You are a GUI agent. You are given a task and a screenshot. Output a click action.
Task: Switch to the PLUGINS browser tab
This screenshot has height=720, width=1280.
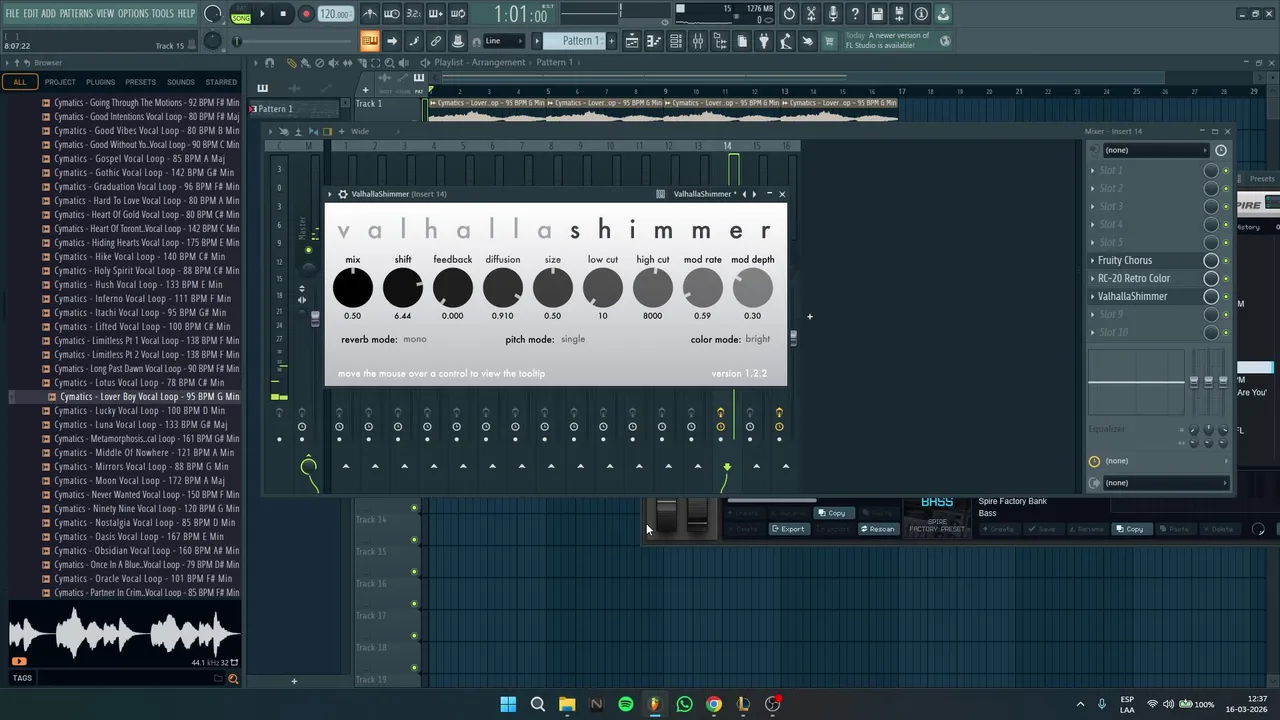coord(100,82)
